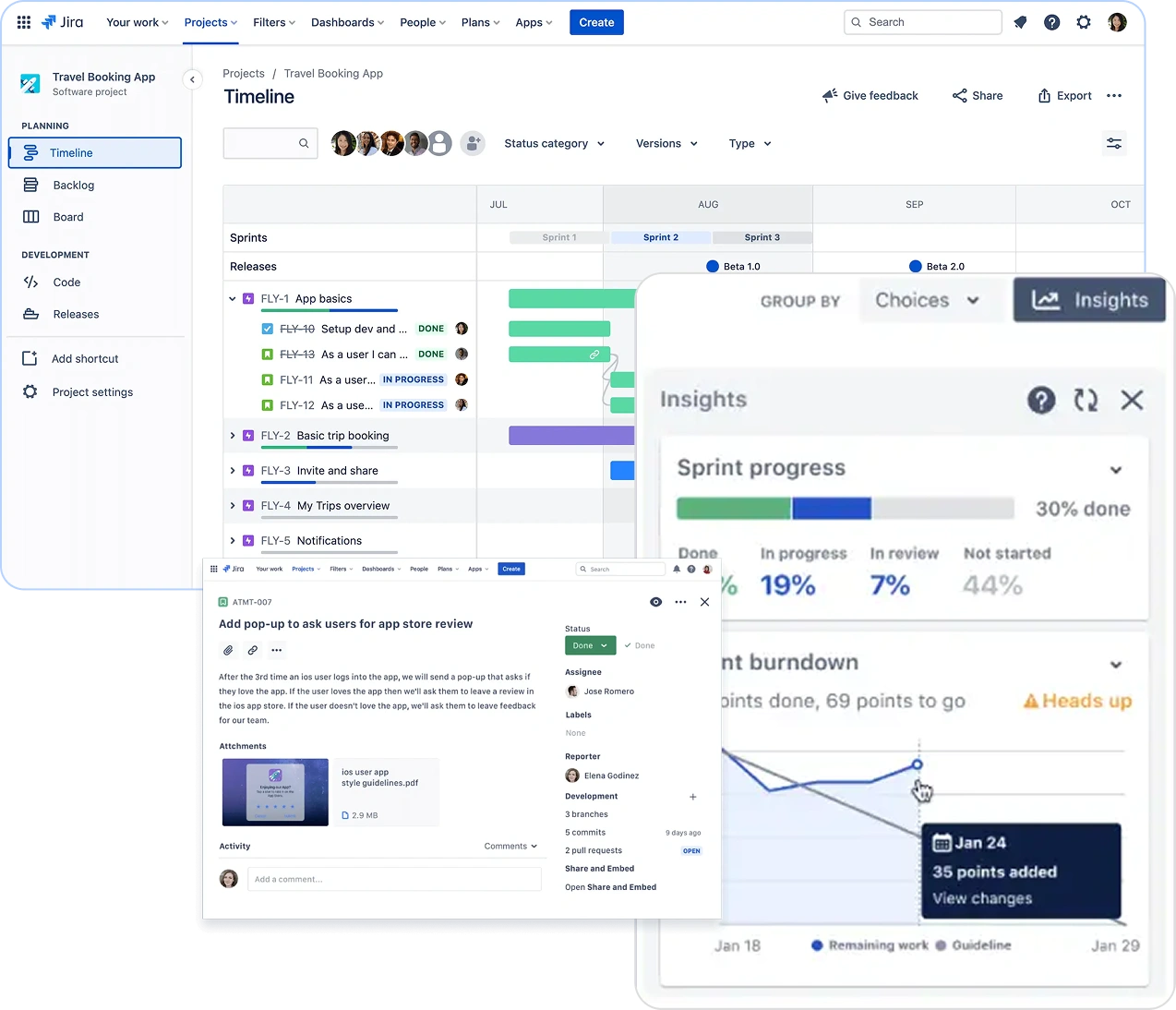
Task: Click the attachment paperclip icon on issue
Action: click(x=228, y=650)
